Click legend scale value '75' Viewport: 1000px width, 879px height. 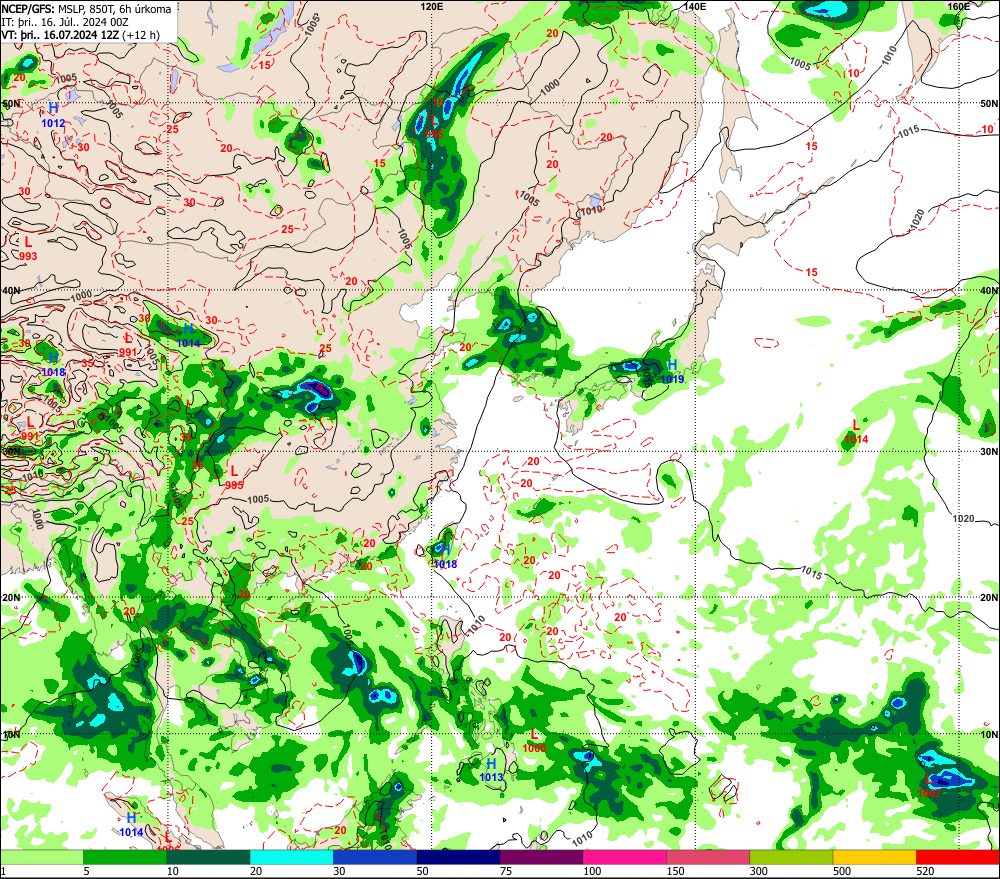tap(506, 871)
